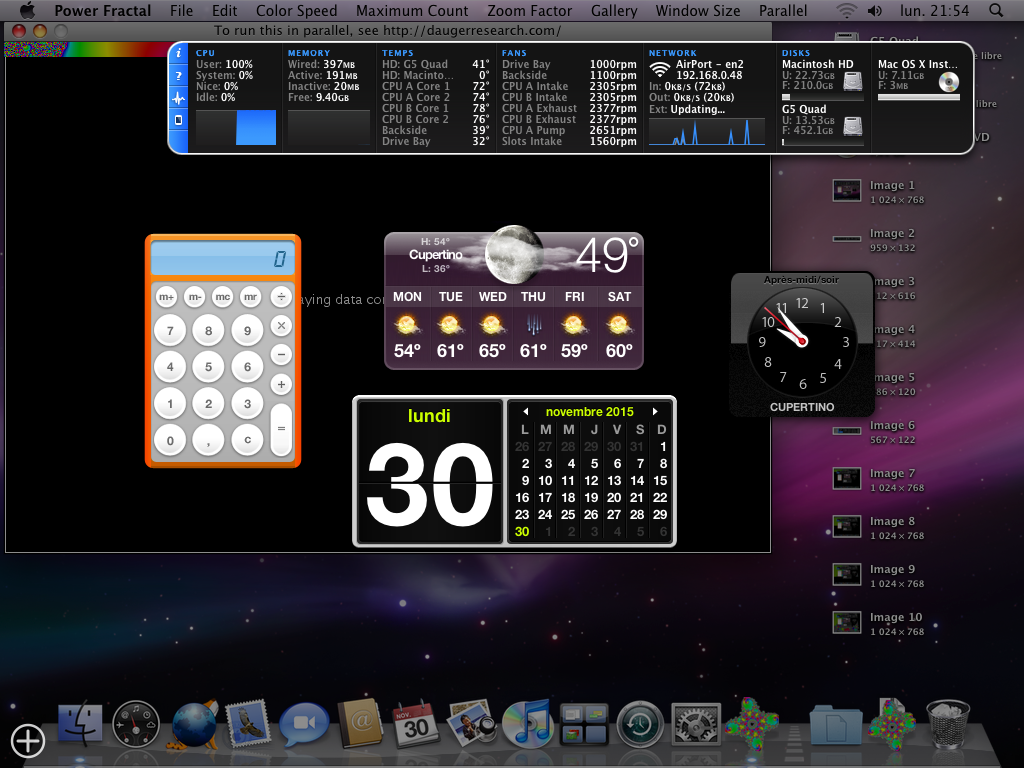This screenshot has width=1024, height=768.
Task: Click the Macintosh HD disk icon in iStat
Action: click(852, 82)
